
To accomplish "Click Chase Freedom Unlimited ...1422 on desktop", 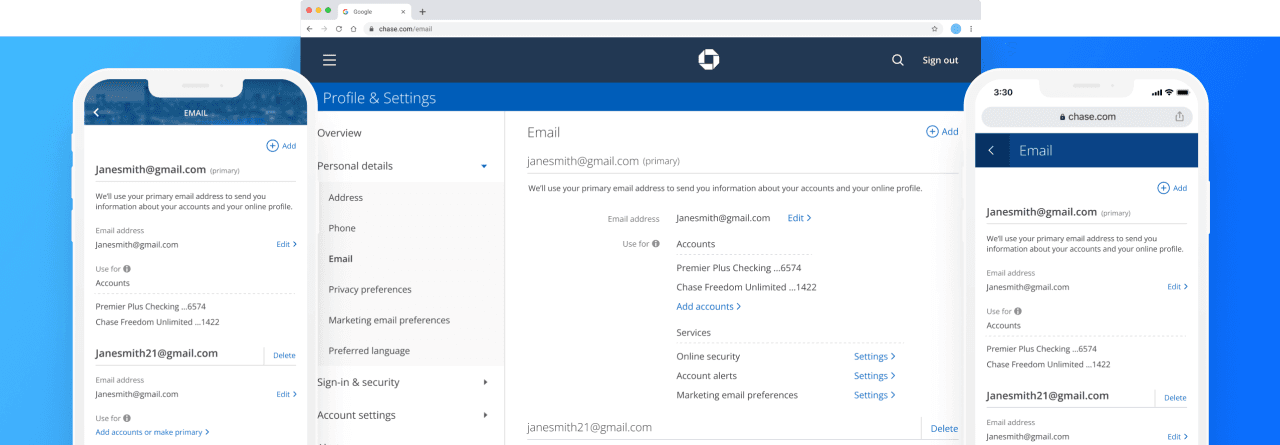I will (x=746, y=287).
